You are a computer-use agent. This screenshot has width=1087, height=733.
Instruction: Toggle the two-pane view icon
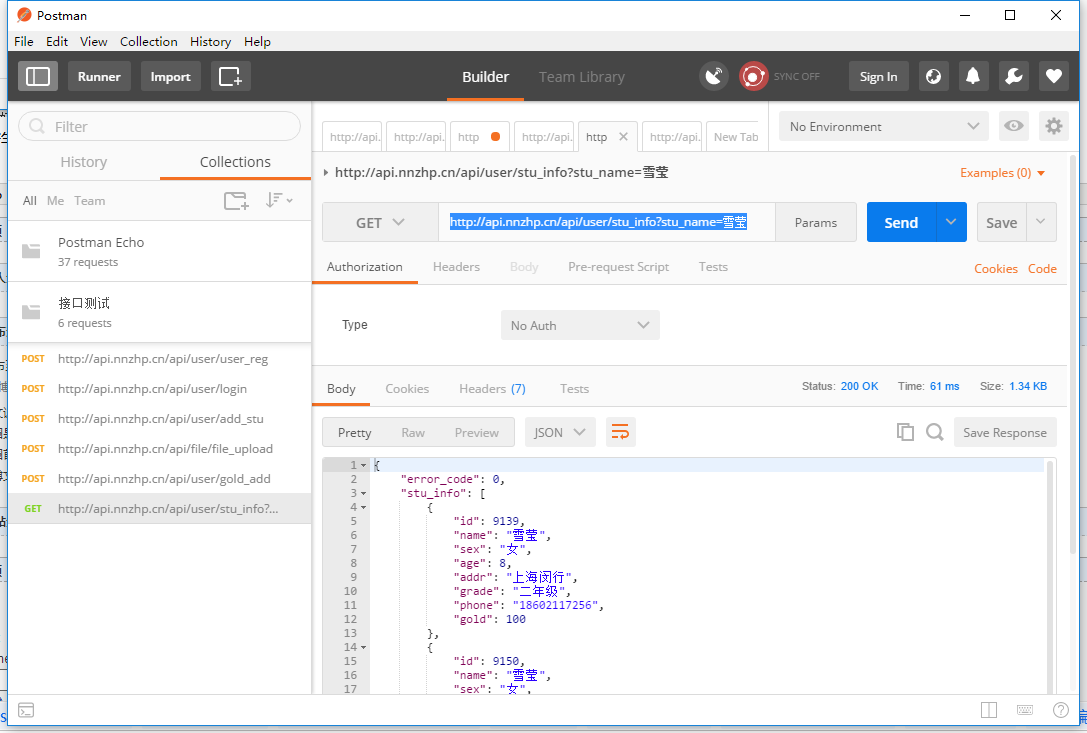pos(989,710)
